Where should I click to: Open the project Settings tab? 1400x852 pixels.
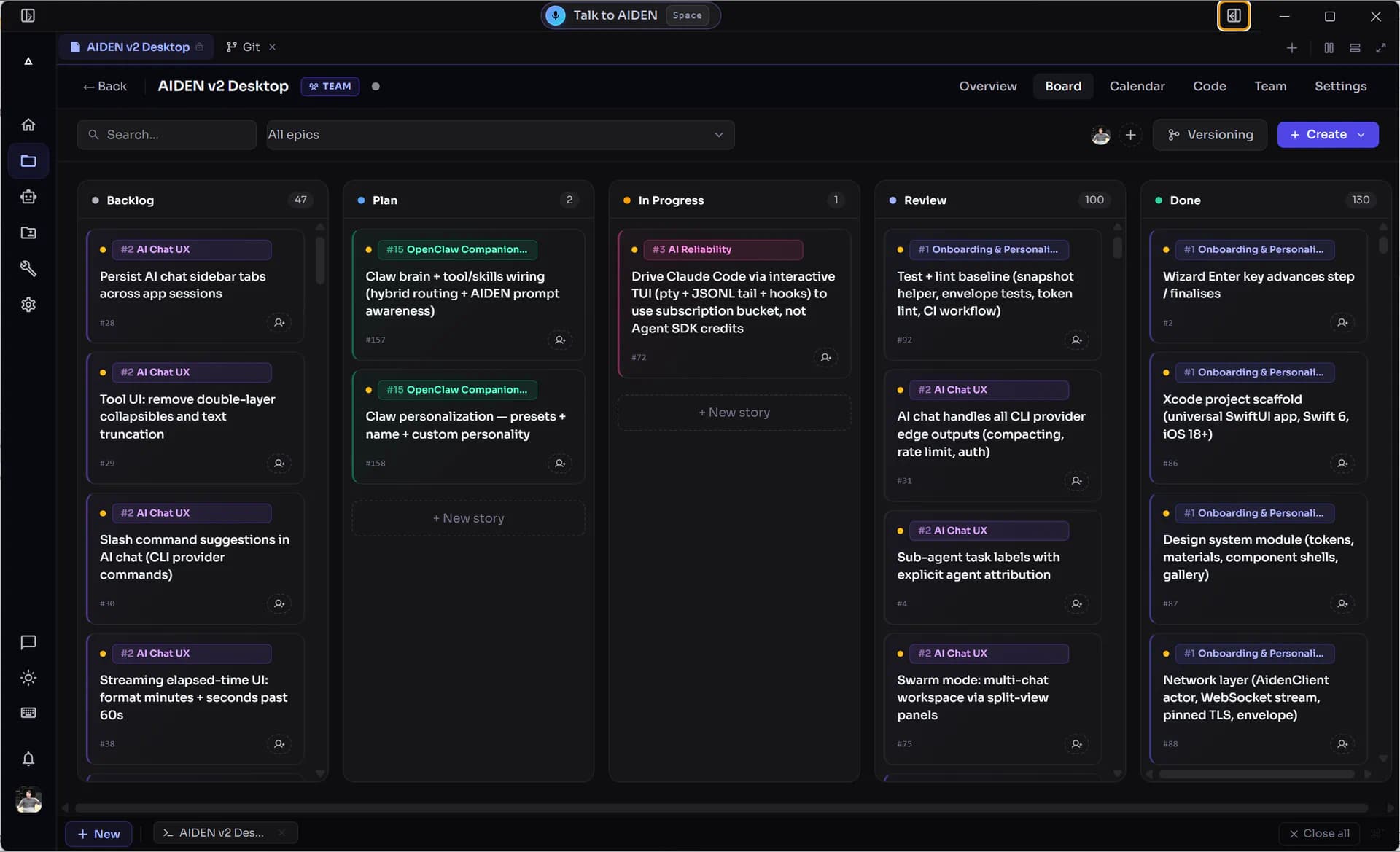coord(1340,86)
